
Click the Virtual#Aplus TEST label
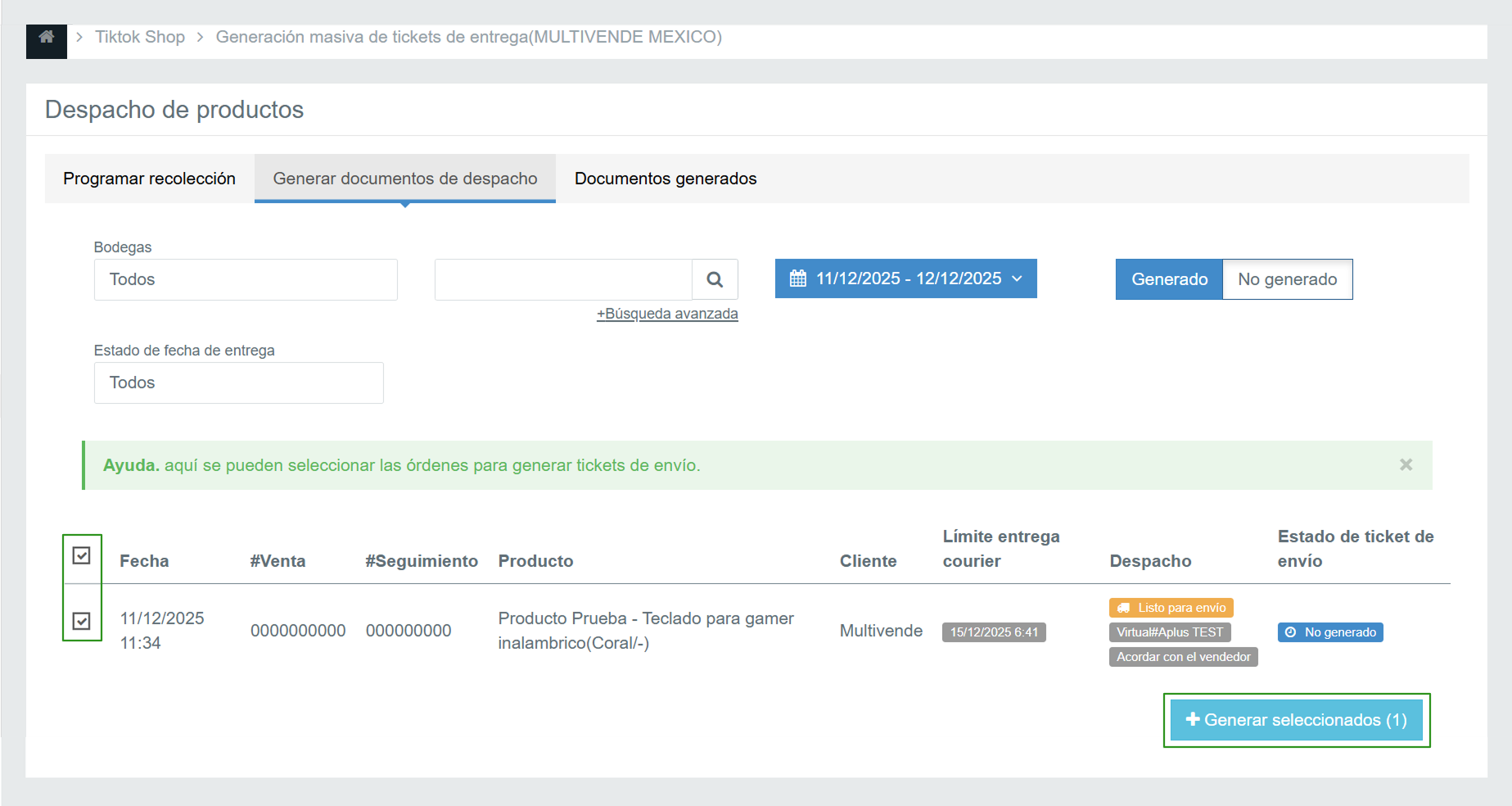point(1169,632)
